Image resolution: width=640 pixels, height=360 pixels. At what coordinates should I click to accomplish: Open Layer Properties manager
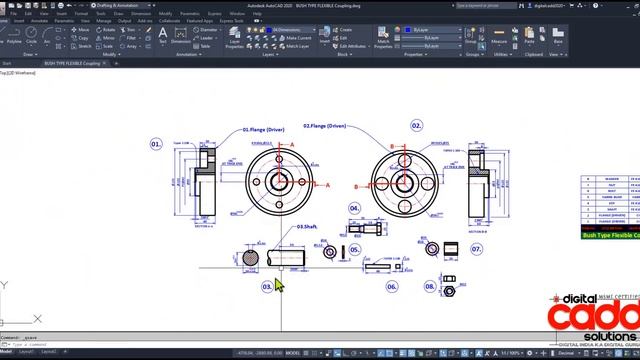(235, 38)
